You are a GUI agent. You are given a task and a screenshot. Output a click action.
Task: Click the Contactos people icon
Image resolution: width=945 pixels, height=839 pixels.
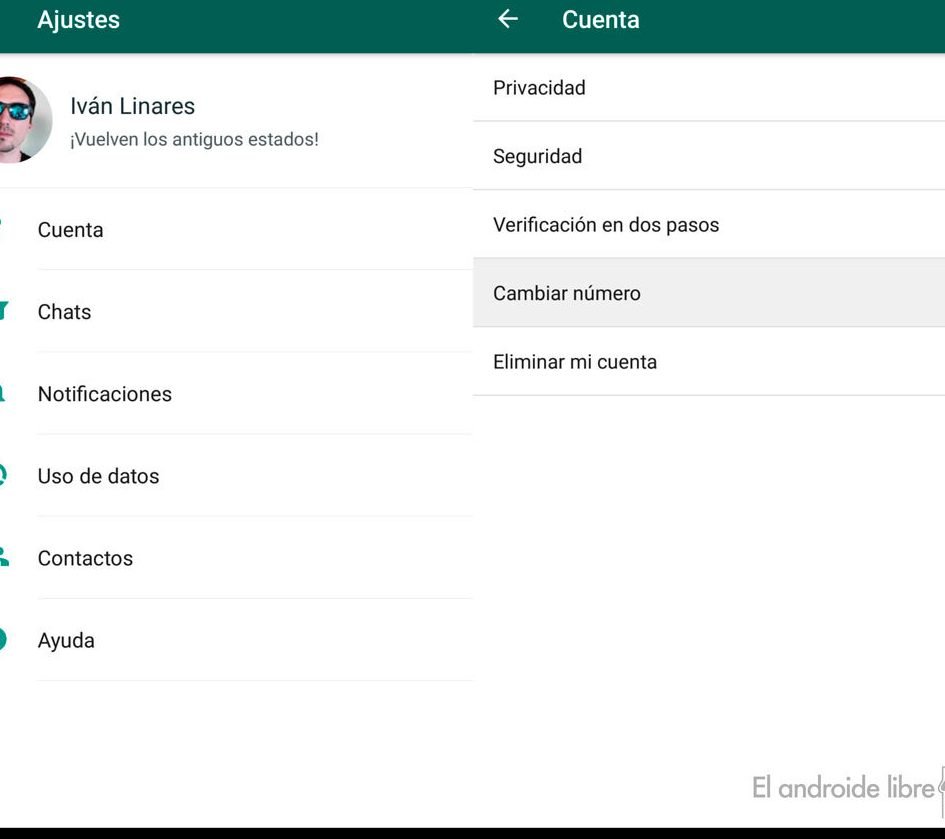(3, 557)
